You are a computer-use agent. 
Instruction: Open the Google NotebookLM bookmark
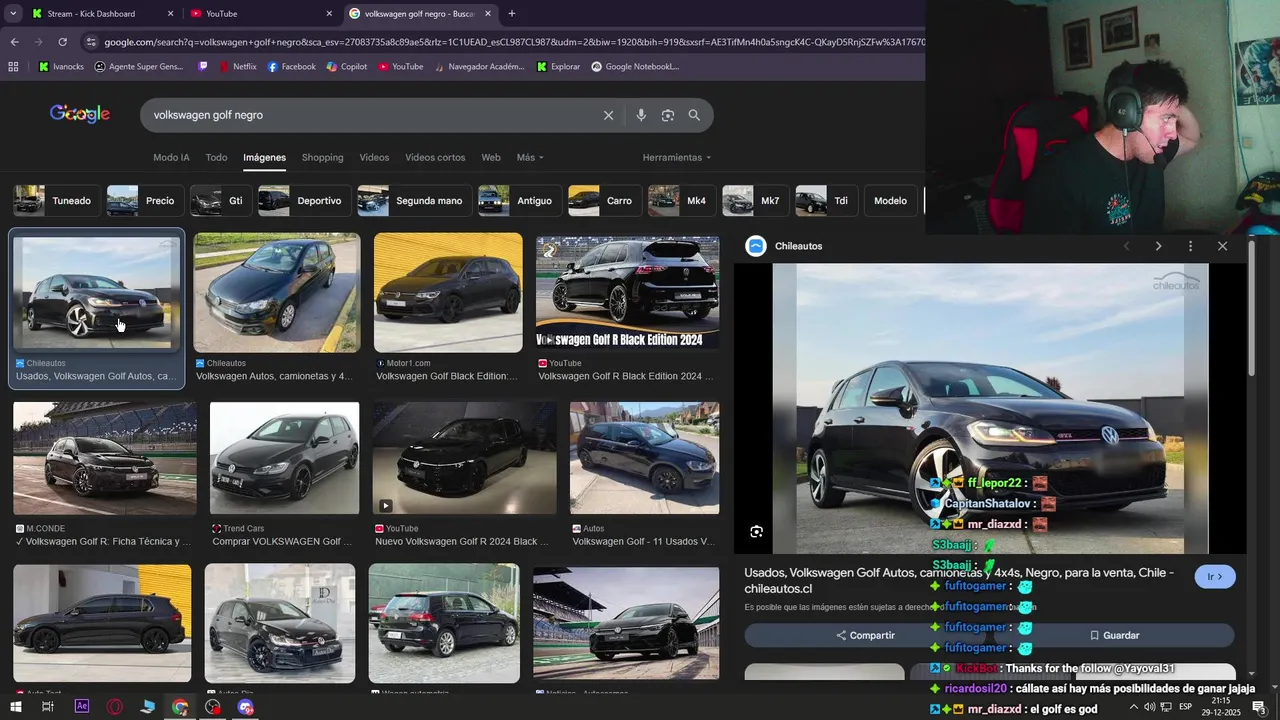point(635,67)
